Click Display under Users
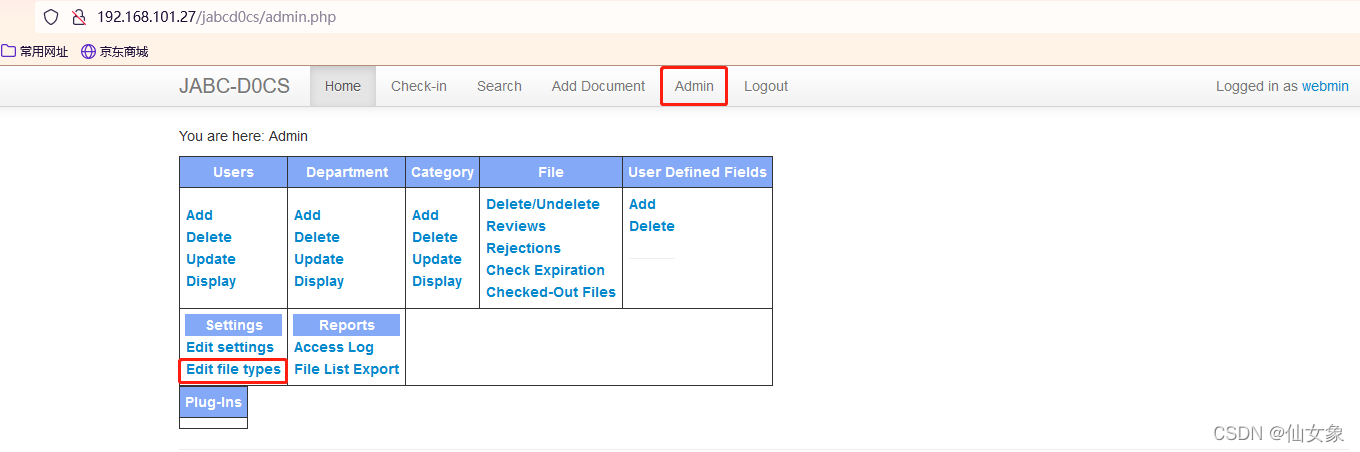Image resolution: width=1360 pixels, height=452 pixels. (211, 281)
